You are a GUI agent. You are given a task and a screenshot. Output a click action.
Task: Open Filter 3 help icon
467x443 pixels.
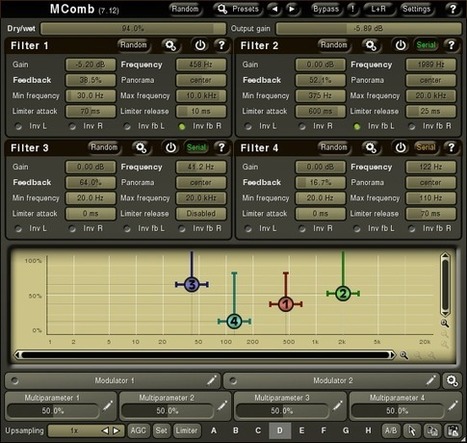(221, 147)
